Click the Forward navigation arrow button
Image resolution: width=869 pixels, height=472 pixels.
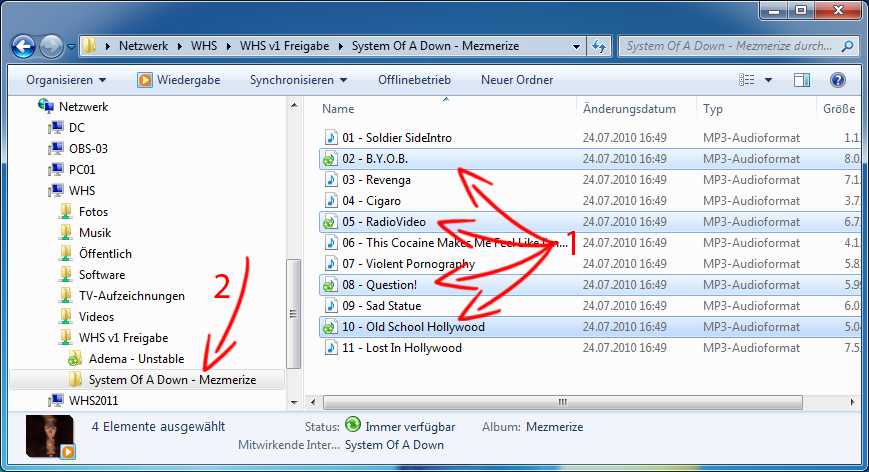51,47
